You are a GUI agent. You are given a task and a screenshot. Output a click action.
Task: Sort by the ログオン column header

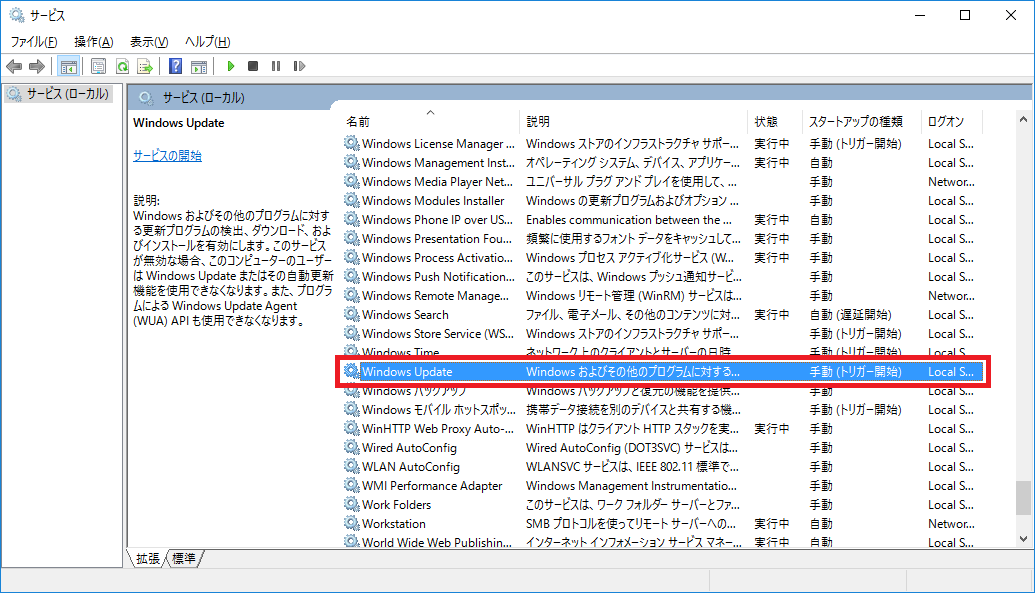pyautogui.click(x=952, y=122)
